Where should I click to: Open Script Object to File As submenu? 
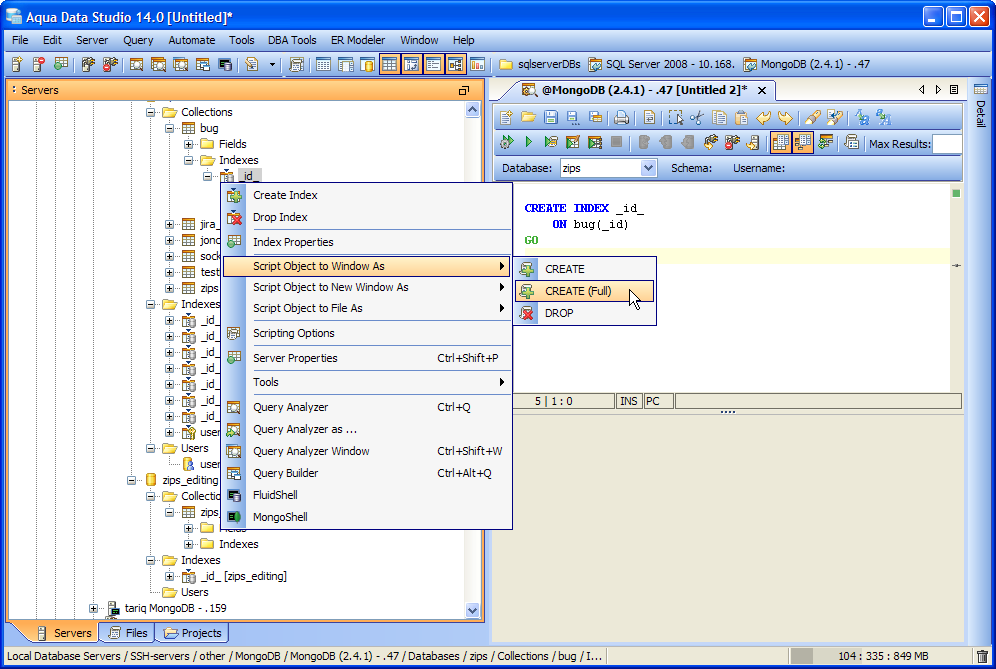tap(367, 308)
